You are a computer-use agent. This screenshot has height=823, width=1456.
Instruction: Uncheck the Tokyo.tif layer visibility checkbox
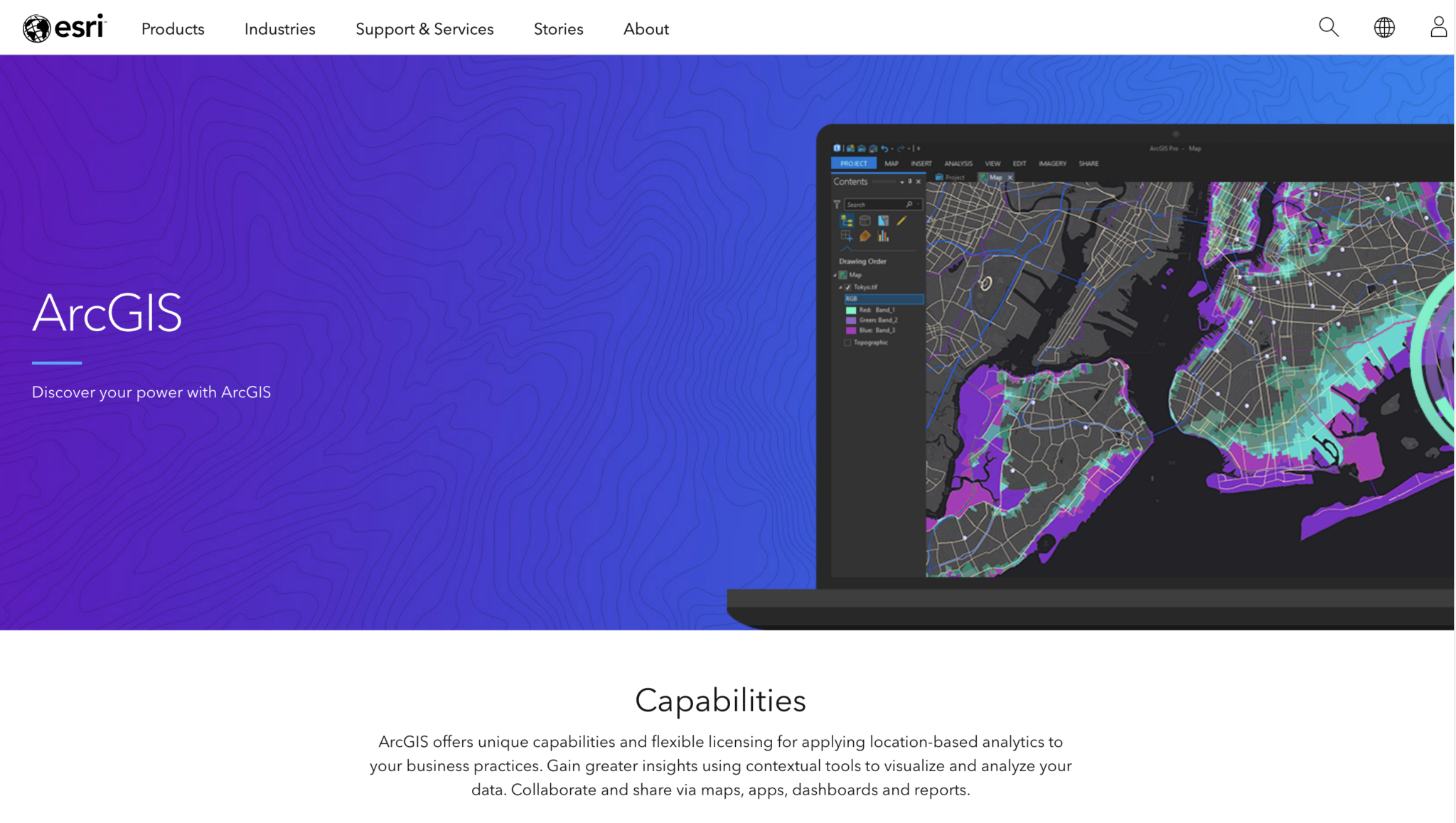848,286
